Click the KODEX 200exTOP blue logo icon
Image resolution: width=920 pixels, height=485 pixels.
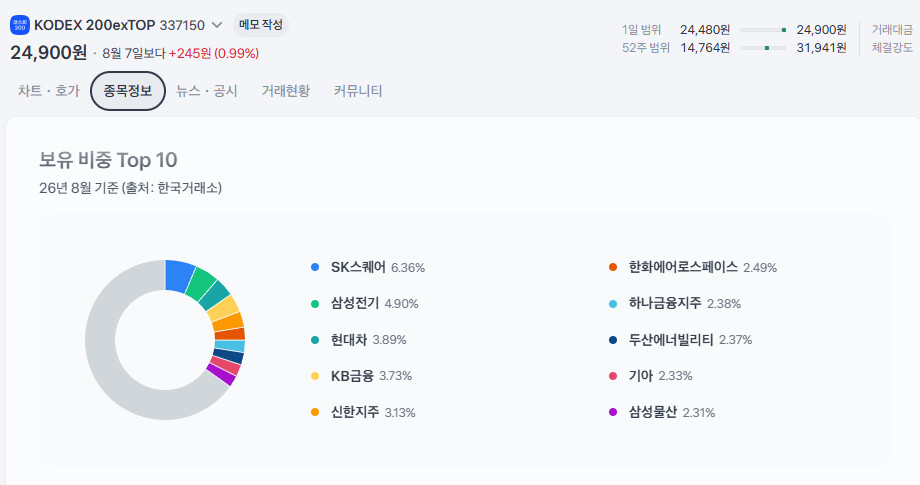coord(20,25)
